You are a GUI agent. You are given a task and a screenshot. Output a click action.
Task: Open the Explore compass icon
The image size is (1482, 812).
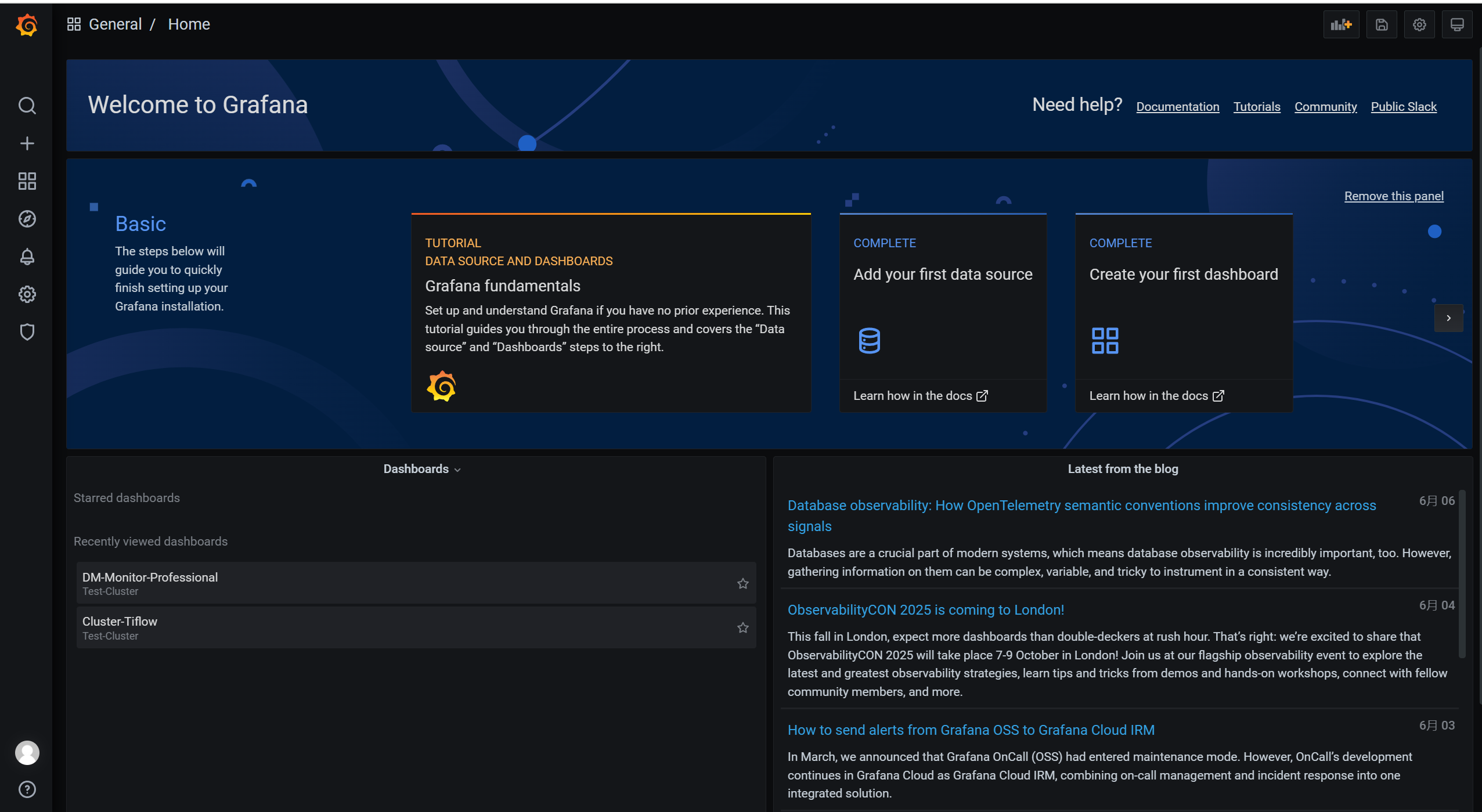tap(27, 219)
